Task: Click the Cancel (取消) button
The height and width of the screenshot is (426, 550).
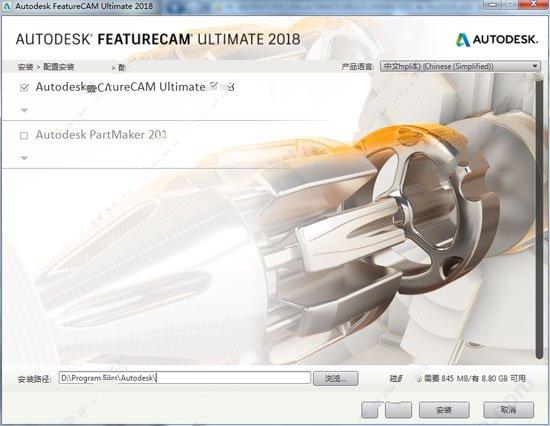Action: pos(508,410)
